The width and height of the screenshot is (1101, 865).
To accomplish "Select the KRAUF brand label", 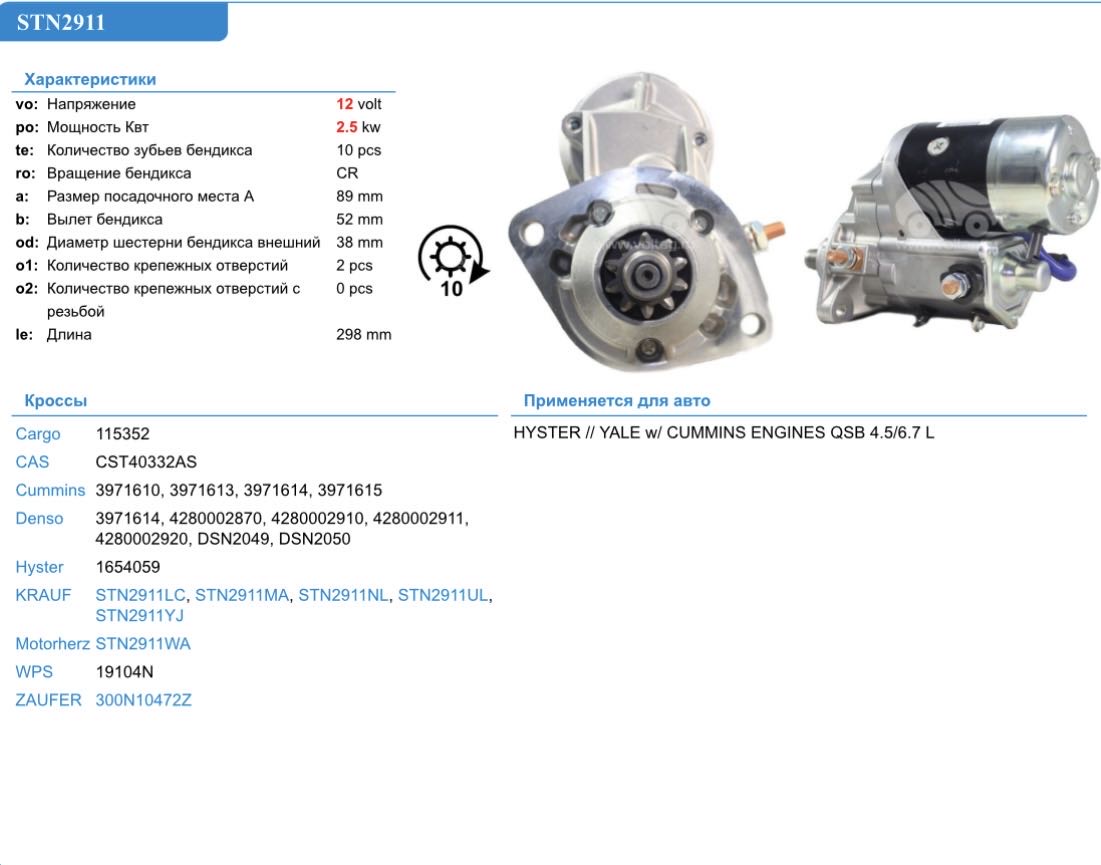I will click(43, 595).
